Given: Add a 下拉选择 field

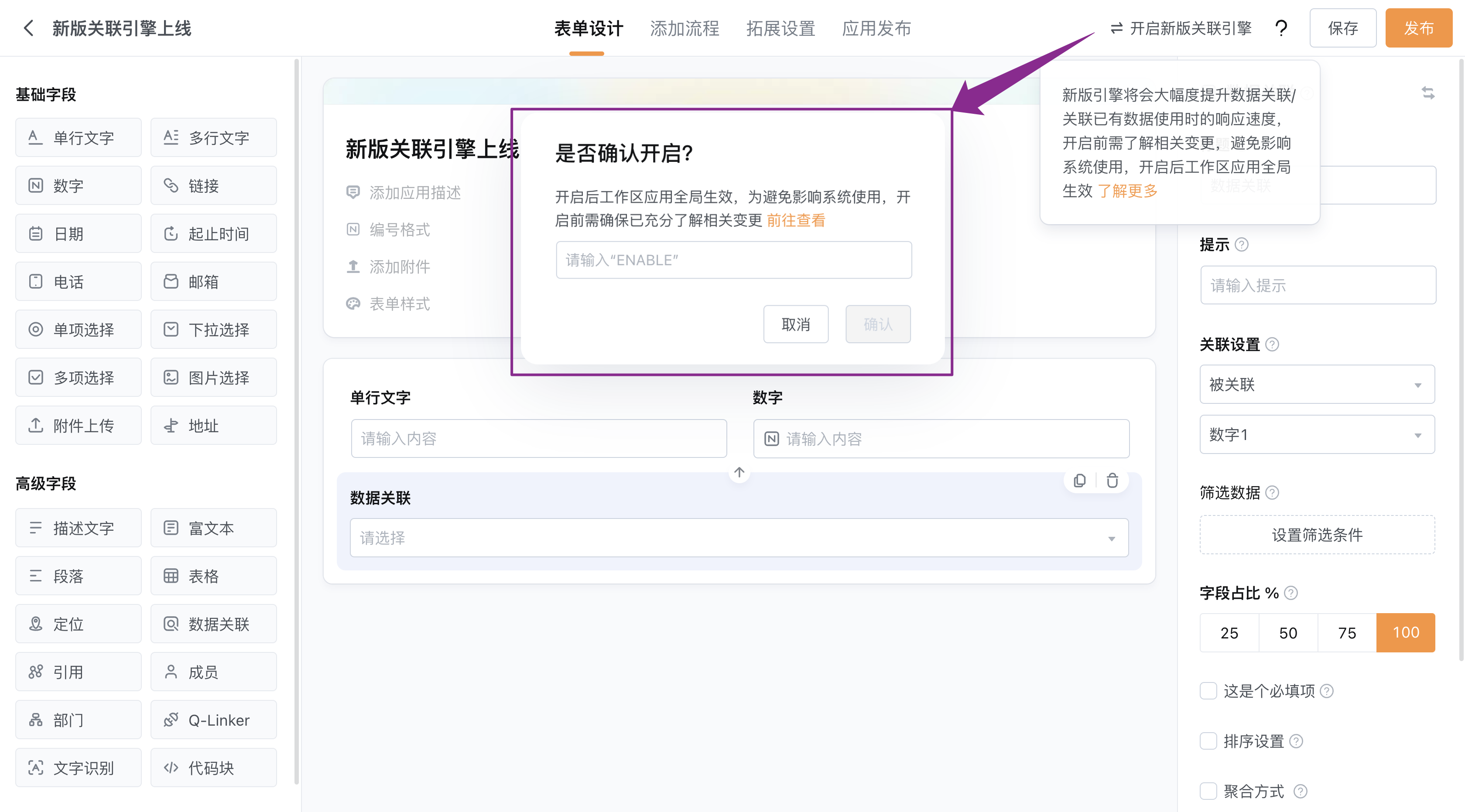Looking at the screenshot, I should (x=213, y=329).
